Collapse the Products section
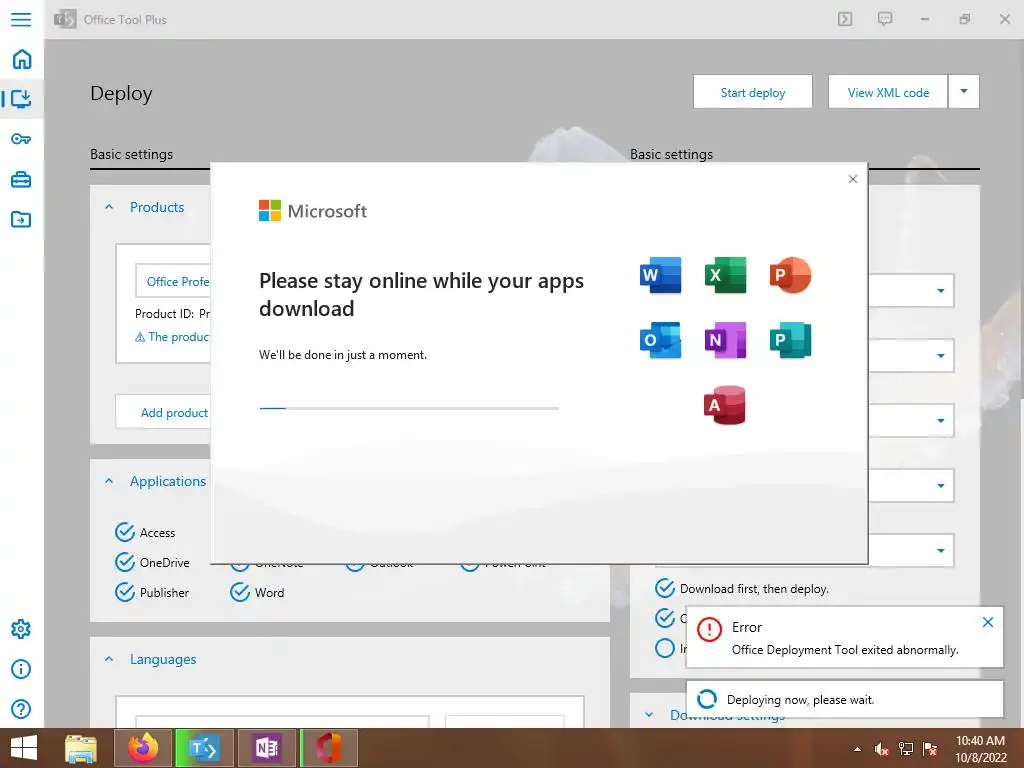This screenshot has width=1024, height=768. (109, 207)
